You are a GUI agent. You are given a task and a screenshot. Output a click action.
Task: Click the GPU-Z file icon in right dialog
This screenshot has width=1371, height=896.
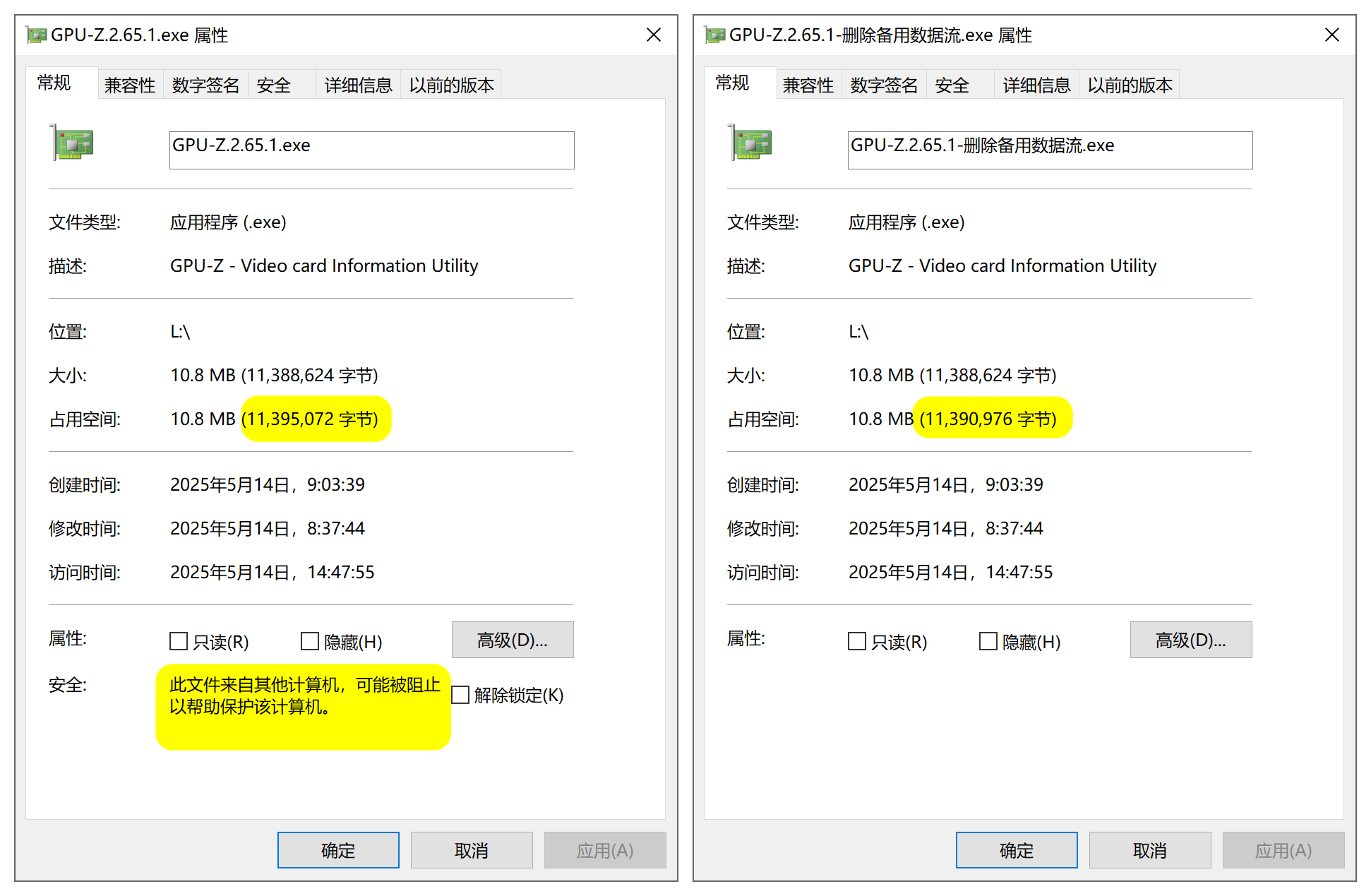750,143
